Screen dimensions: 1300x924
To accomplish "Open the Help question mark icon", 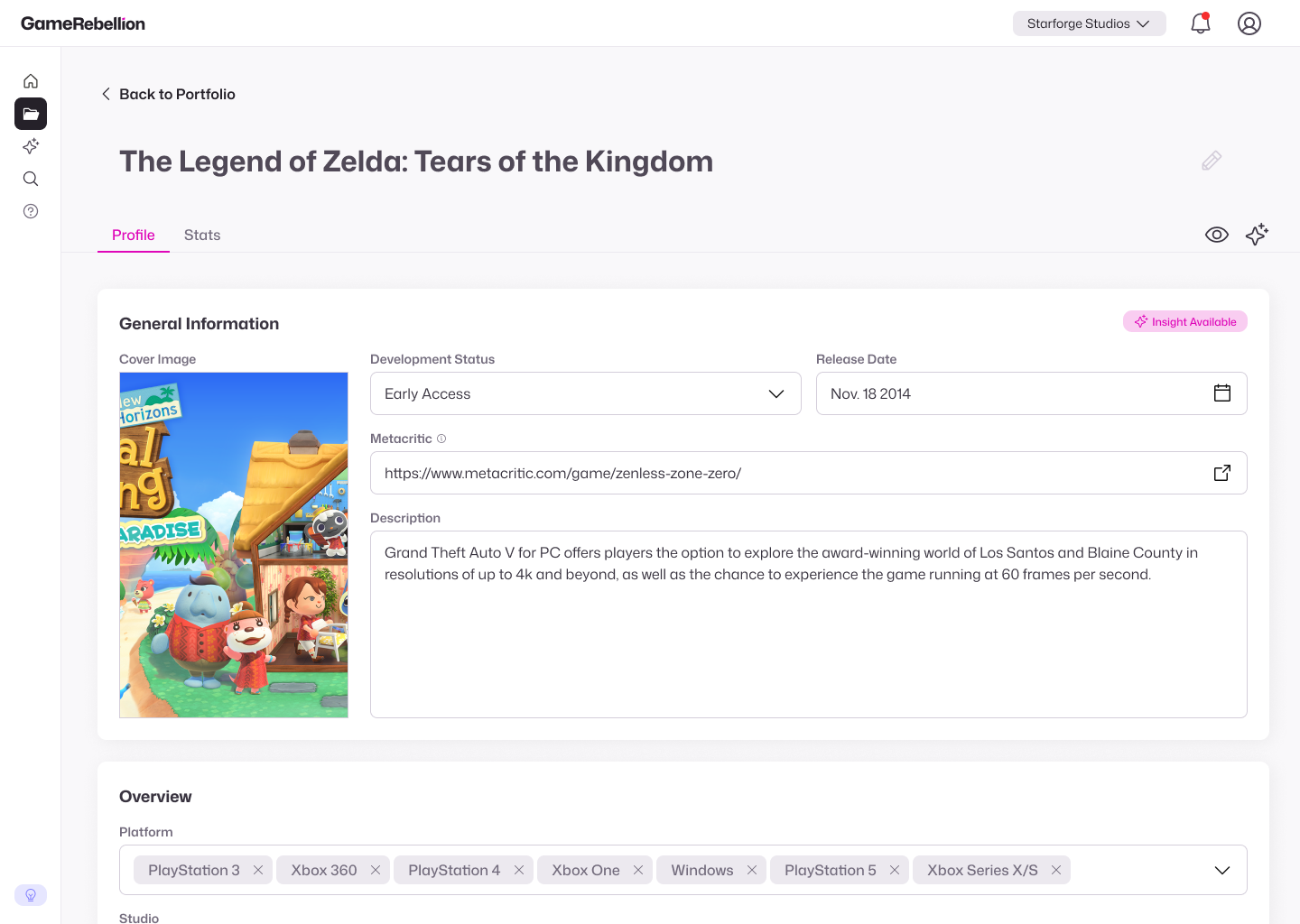I will pyautogui.click(x=30, y=210).
